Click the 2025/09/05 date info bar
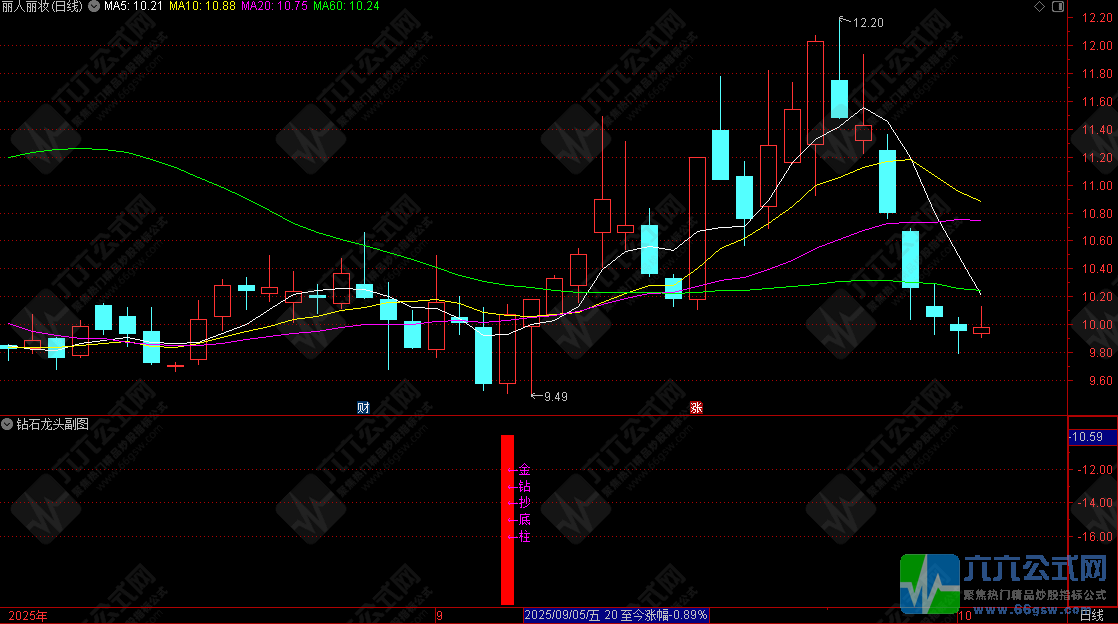Image resolution: width=1118 pixels, height=624 pixels. pos(616,615)
